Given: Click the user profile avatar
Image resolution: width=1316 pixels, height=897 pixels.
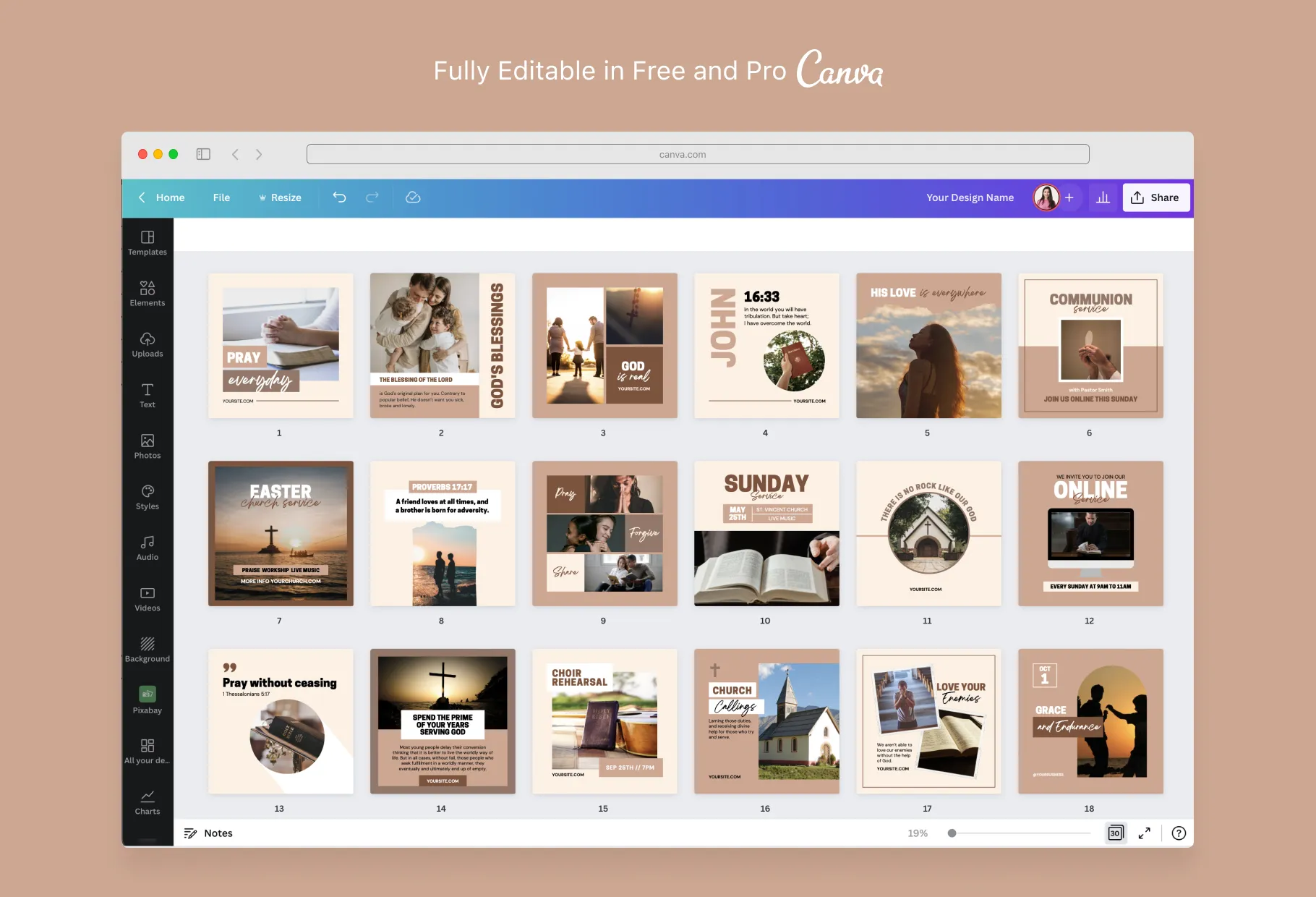Looking at the screenshot, I should point(1046,197).
